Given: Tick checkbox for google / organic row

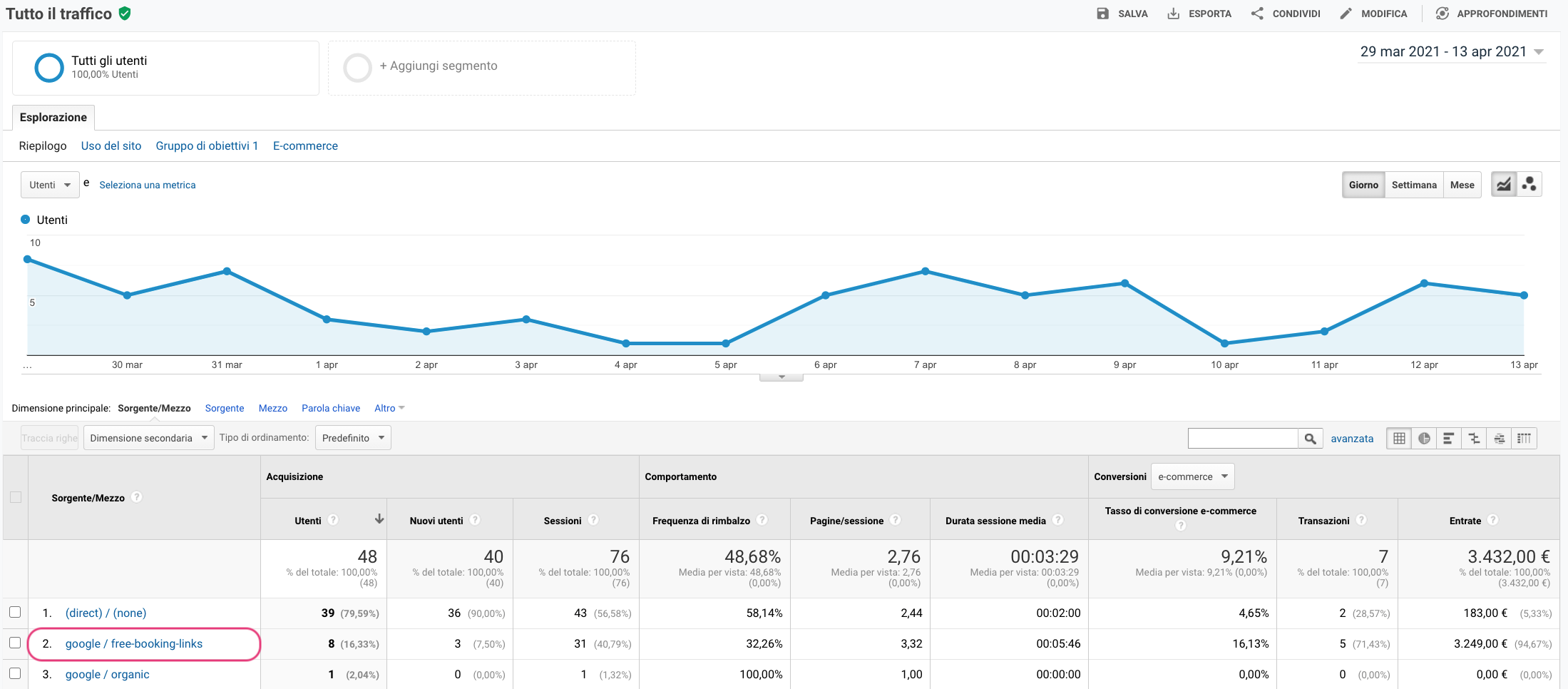Looking at the screenshot, I should pyautogui.click(x=15, y=673).
